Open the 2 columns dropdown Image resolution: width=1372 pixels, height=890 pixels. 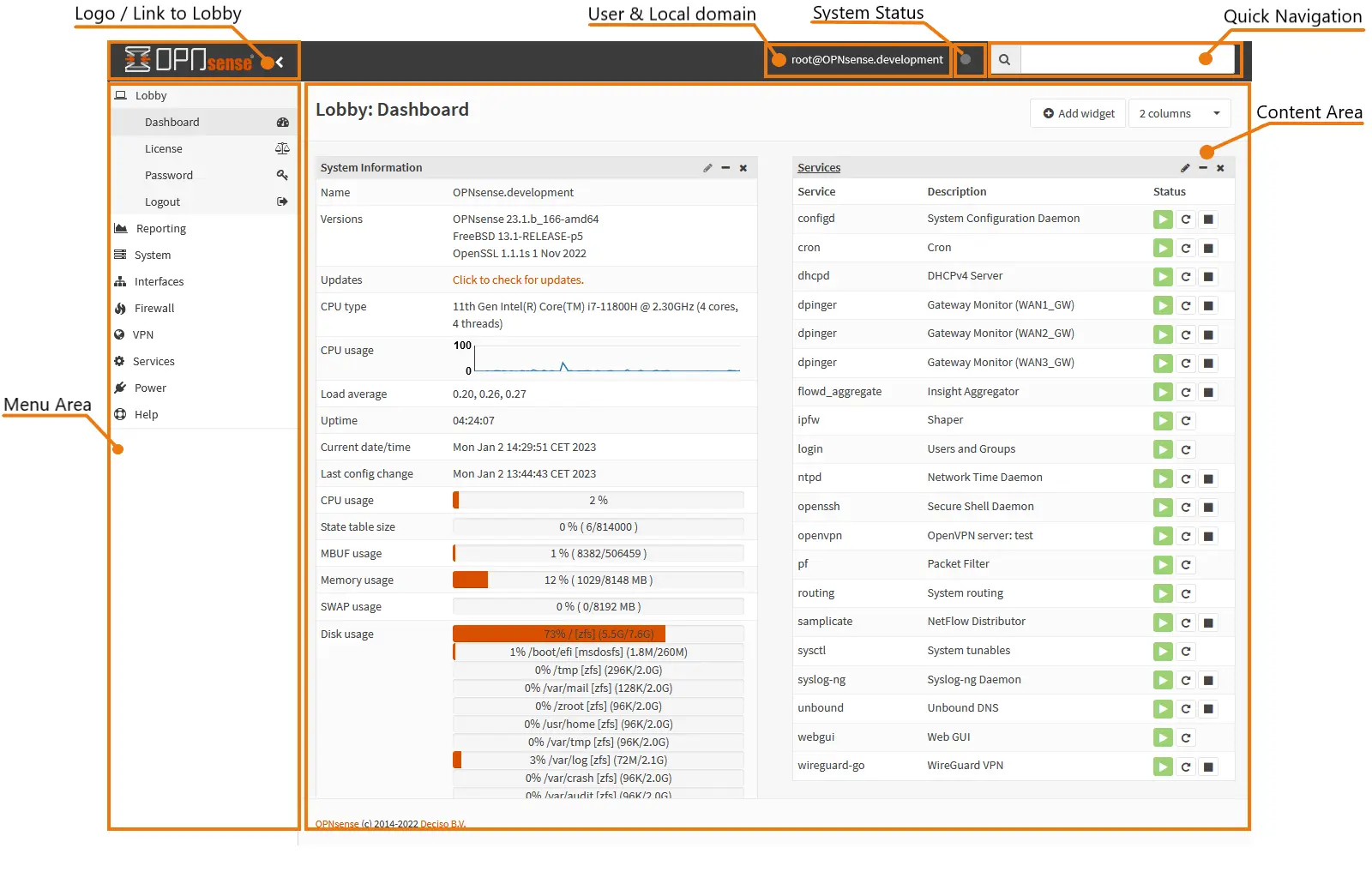click(x=1179, y=113)
